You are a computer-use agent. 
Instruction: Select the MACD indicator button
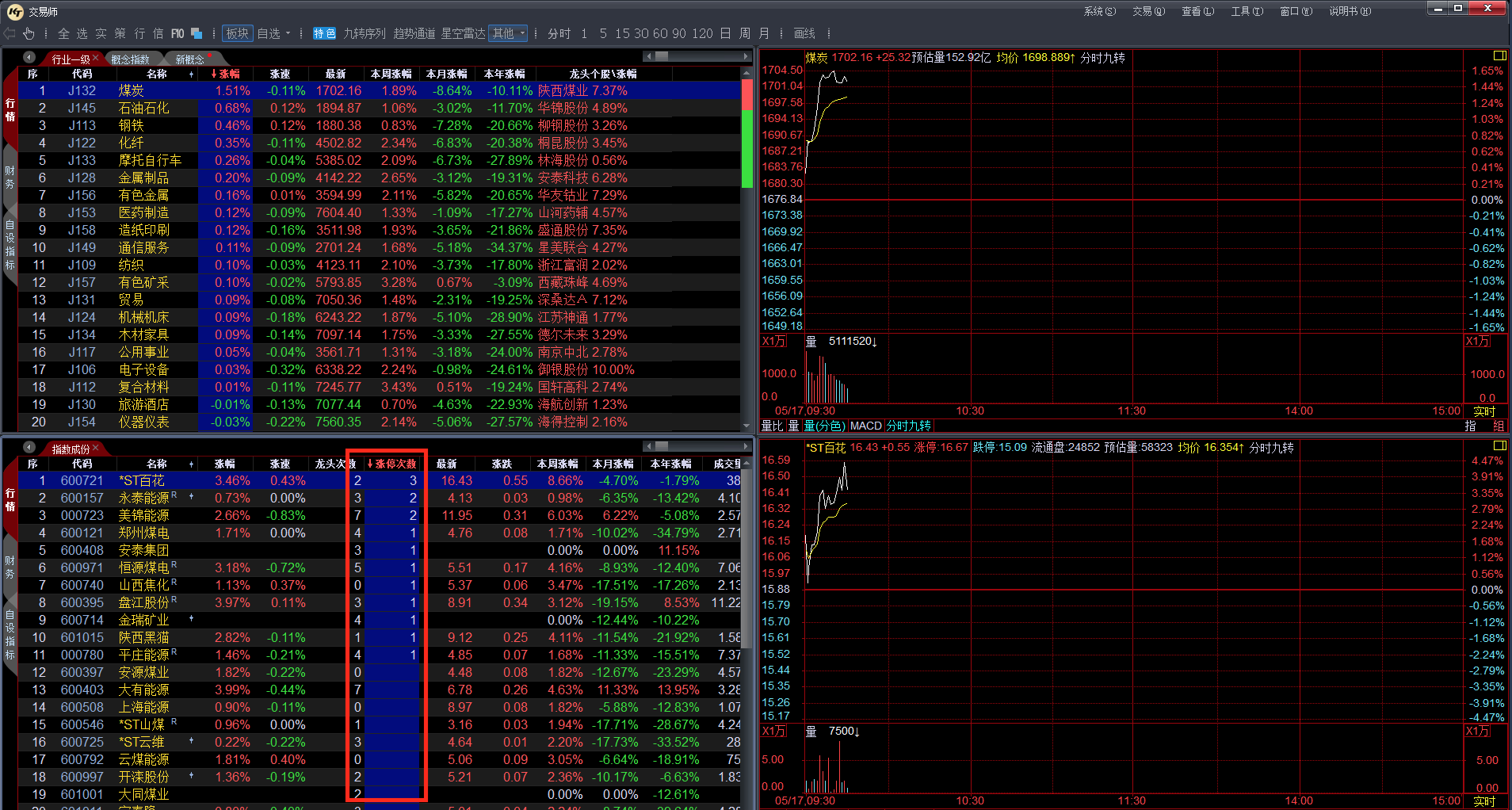(865, 426)
